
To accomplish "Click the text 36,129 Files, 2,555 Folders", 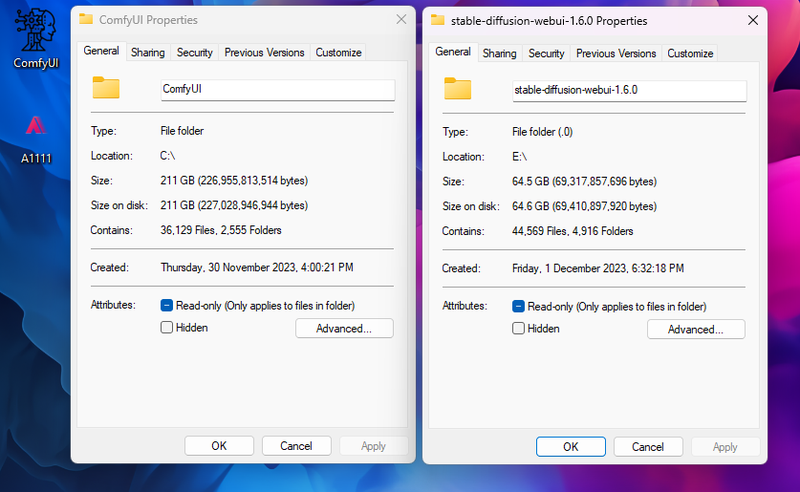I will (221, 230).
